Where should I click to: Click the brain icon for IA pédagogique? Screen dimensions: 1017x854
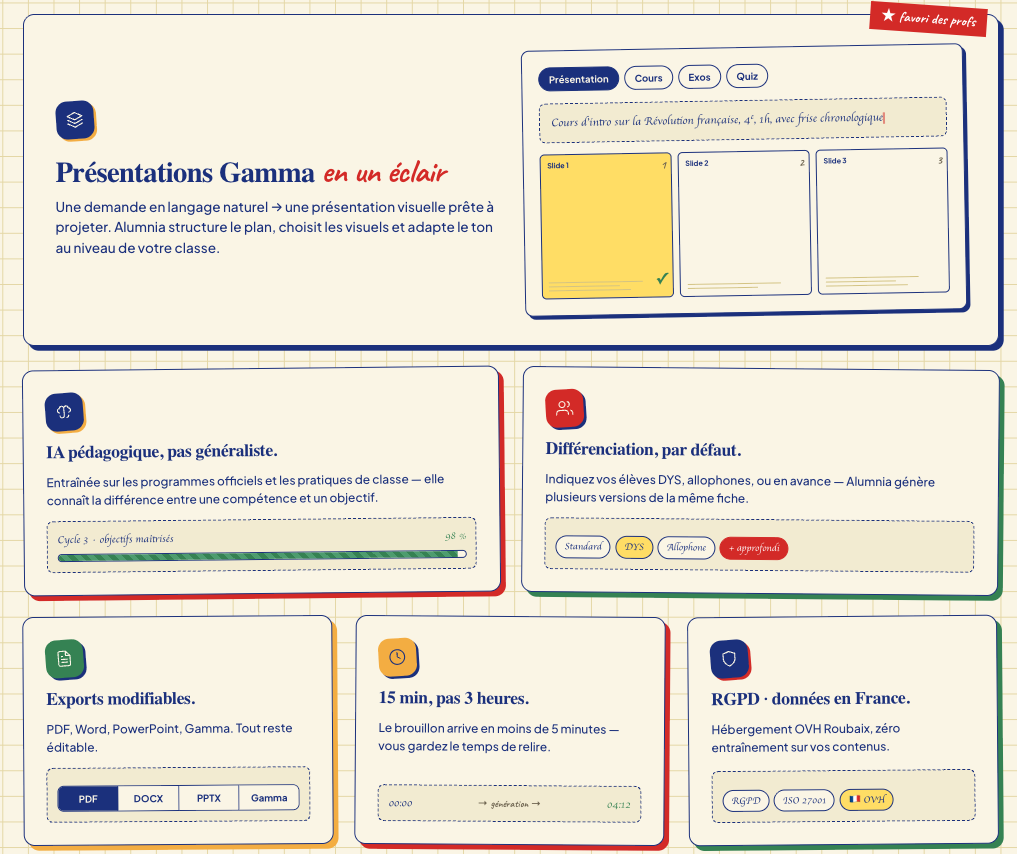pos(64,411)
